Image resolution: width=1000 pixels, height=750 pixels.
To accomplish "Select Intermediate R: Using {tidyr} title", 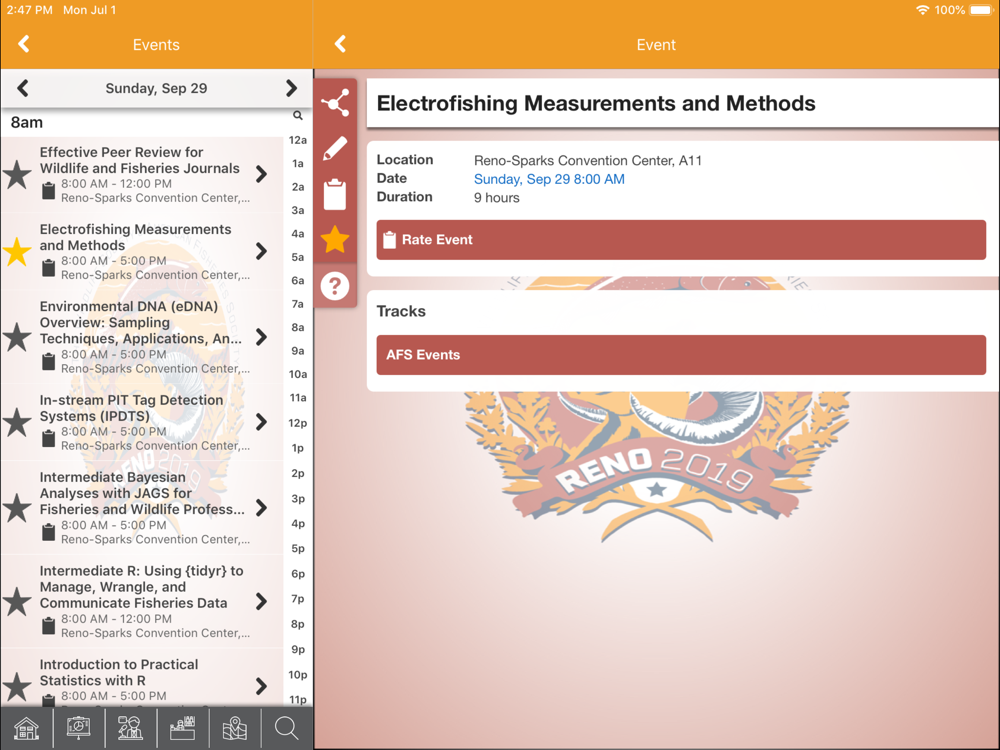I will [x=142, y=587].
